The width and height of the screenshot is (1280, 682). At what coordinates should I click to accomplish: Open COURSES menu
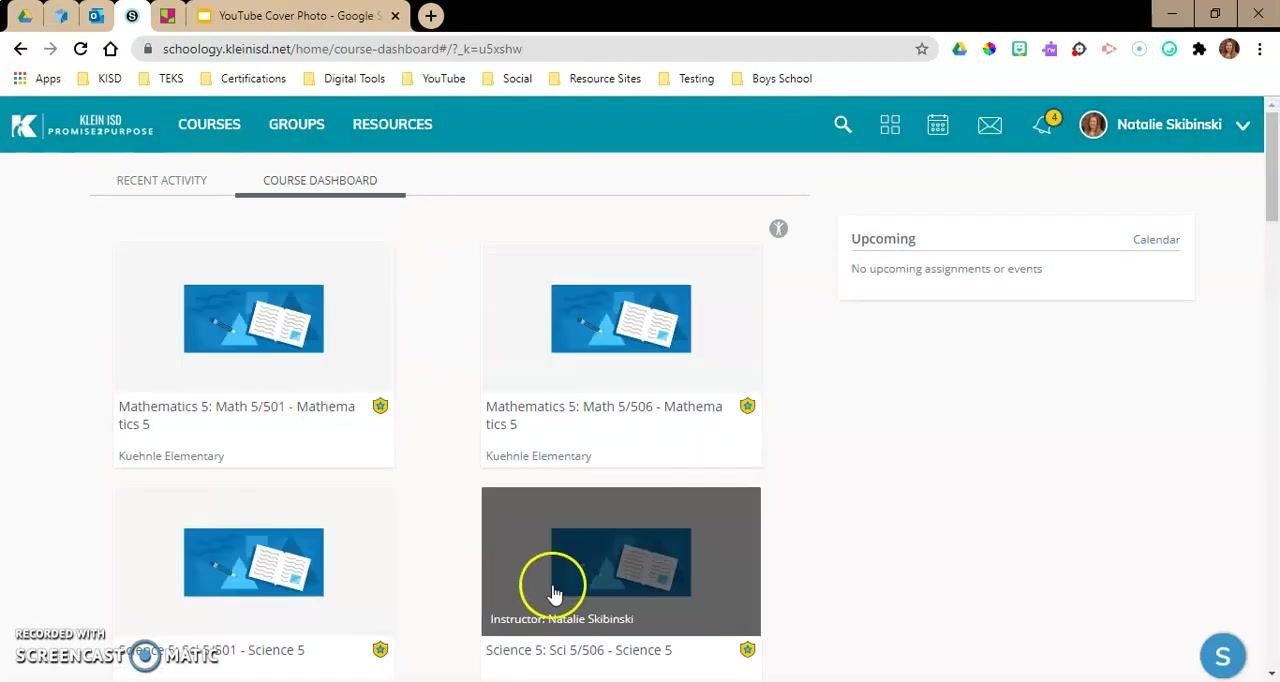209,124
